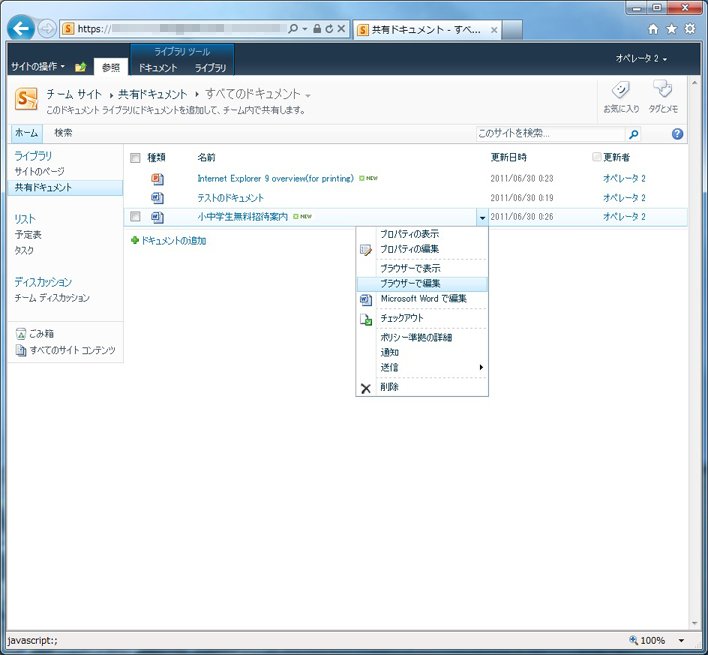Sort by 更新日時 column header
The image size is (708, 655).
coord(508,158)
